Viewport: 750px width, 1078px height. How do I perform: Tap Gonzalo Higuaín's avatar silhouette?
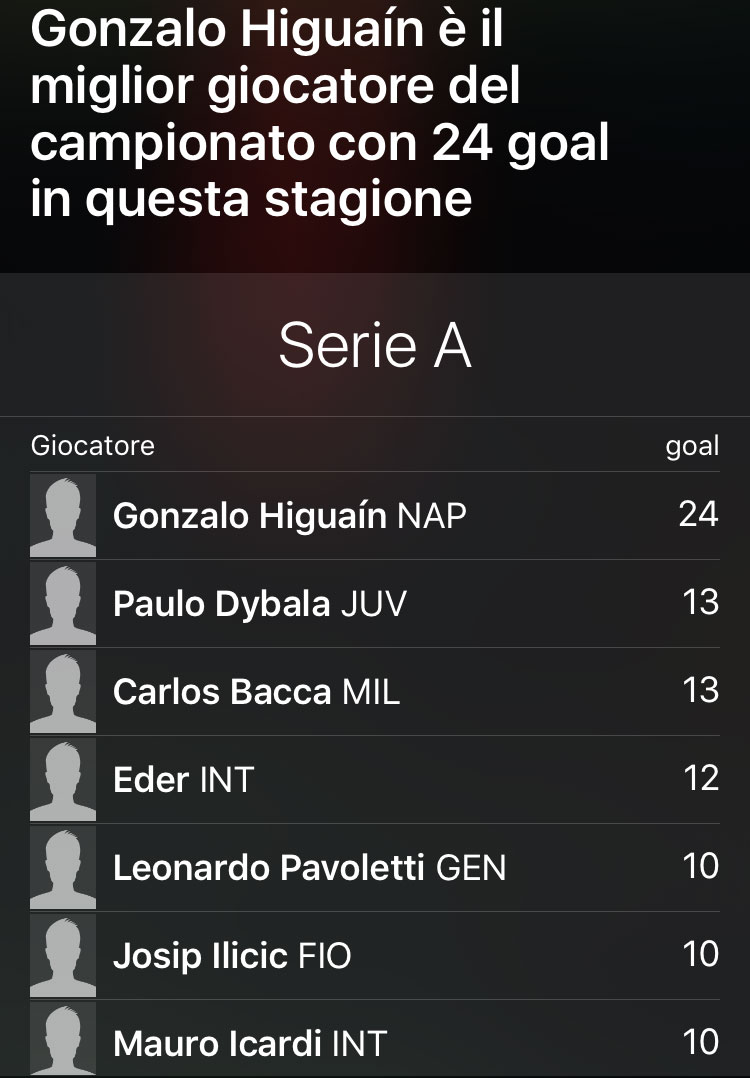coord(63,516)
